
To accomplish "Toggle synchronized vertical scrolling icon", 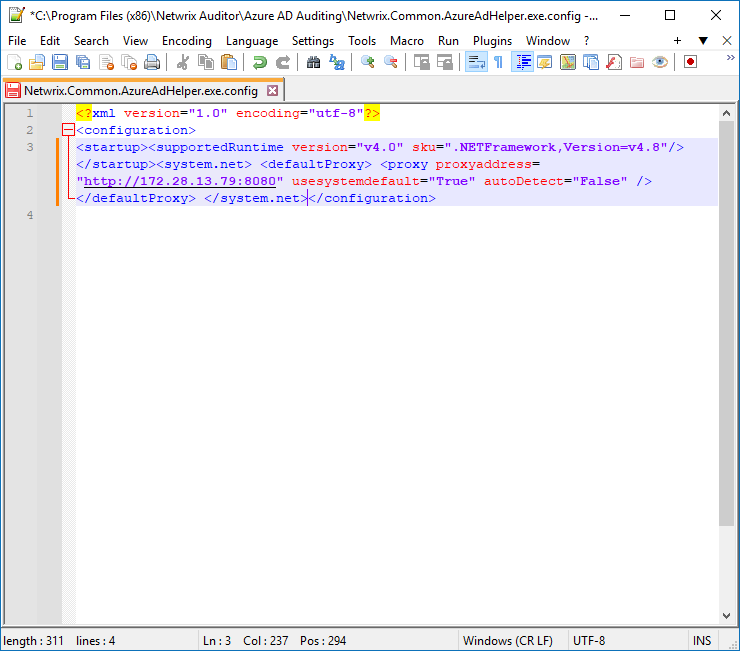I will [x=421, y=62].
